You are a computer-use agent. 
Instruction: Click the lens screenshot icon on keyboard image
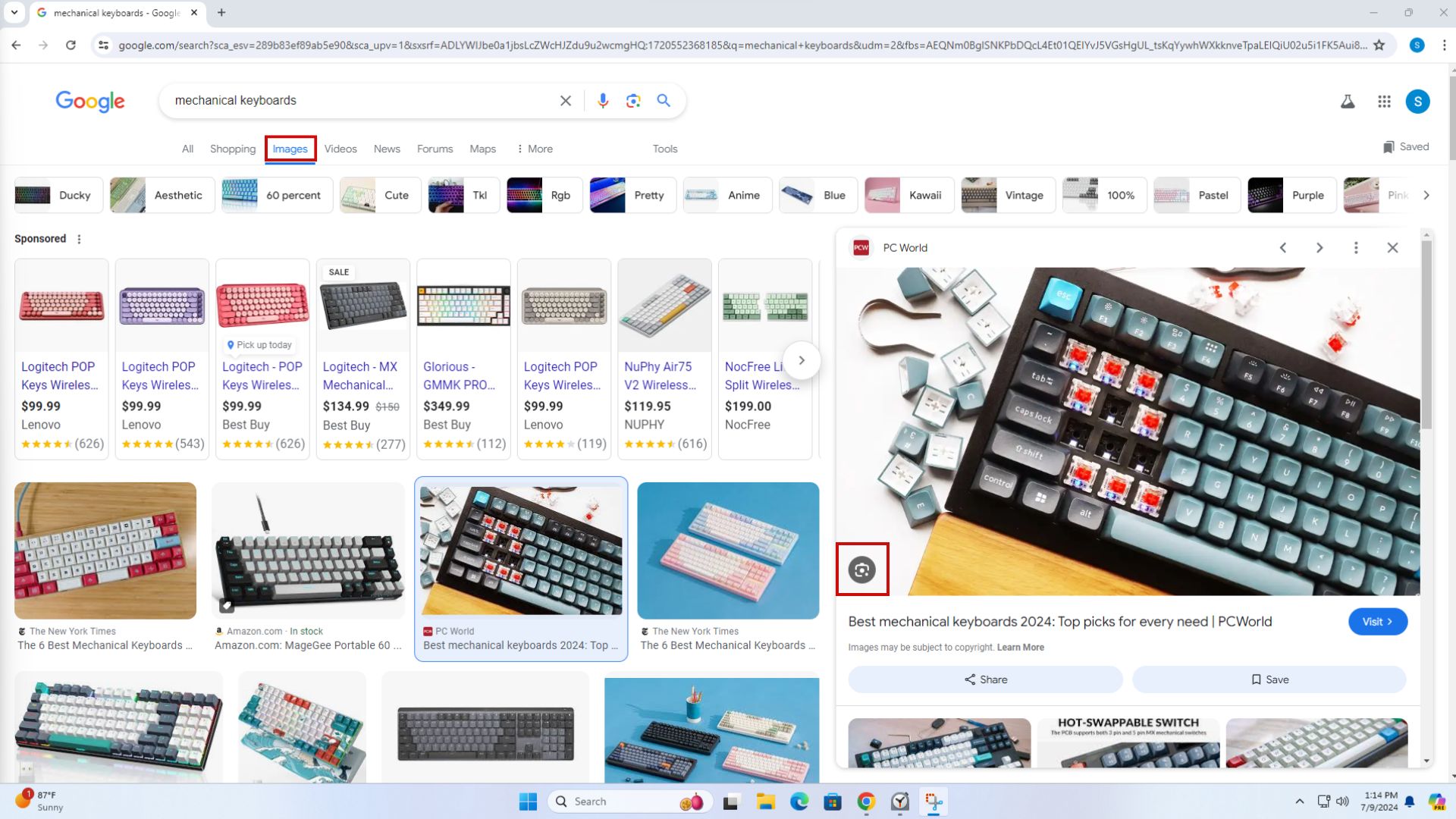point(862,569)
